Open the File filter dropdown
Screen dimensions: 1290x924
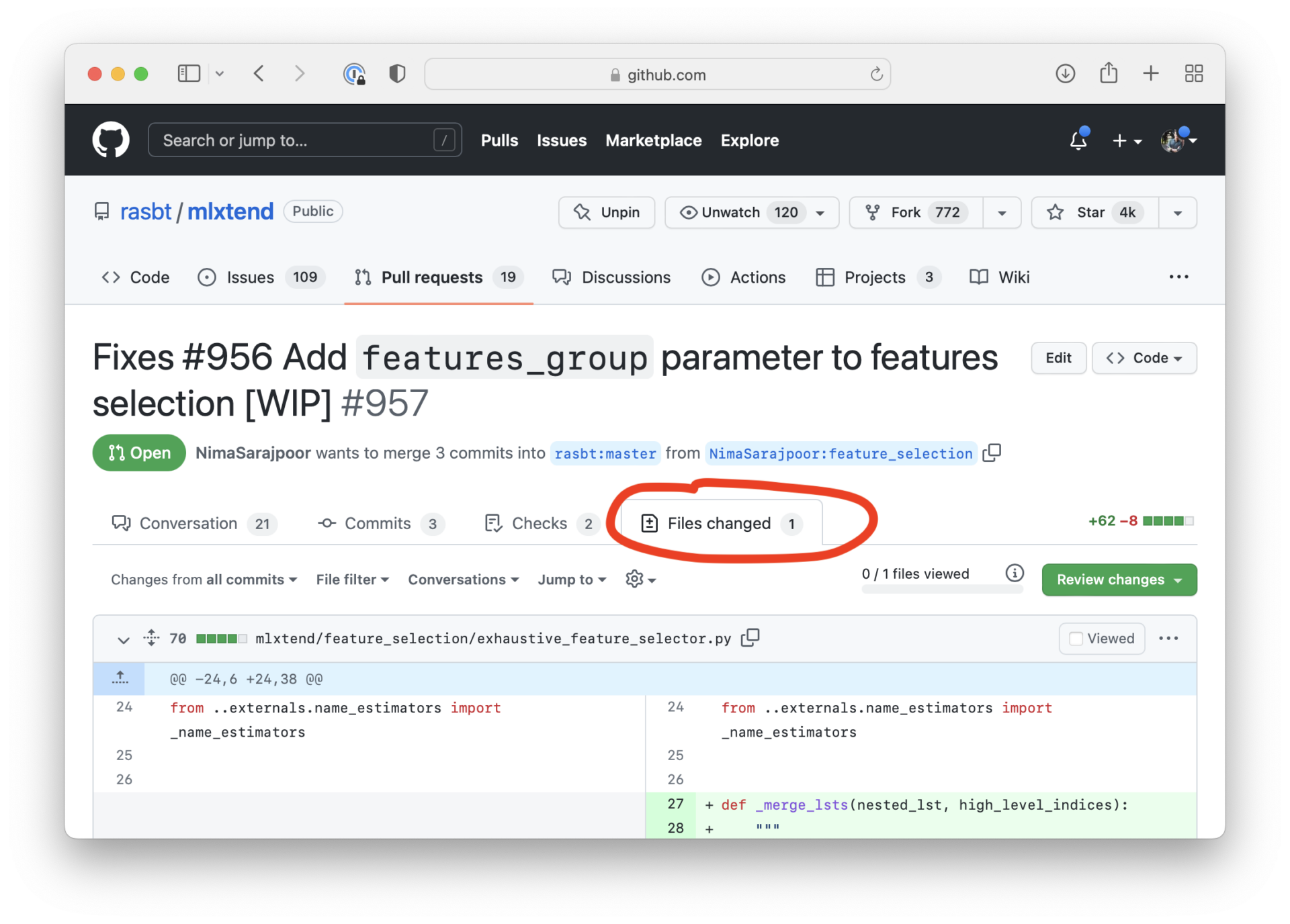[x=351, y=579]
